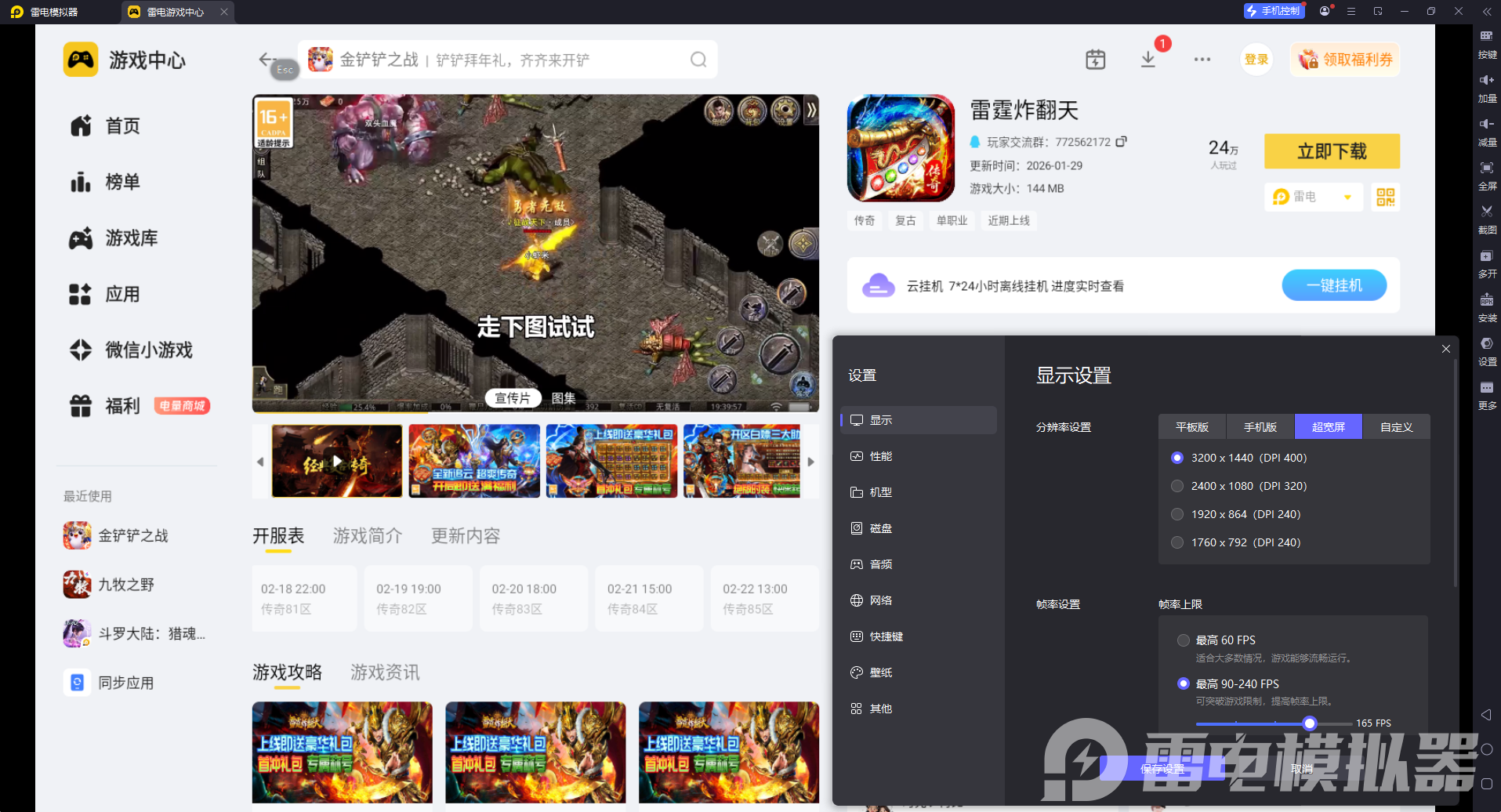Tap the Android recent apps square button

[x=1486, y=784]
